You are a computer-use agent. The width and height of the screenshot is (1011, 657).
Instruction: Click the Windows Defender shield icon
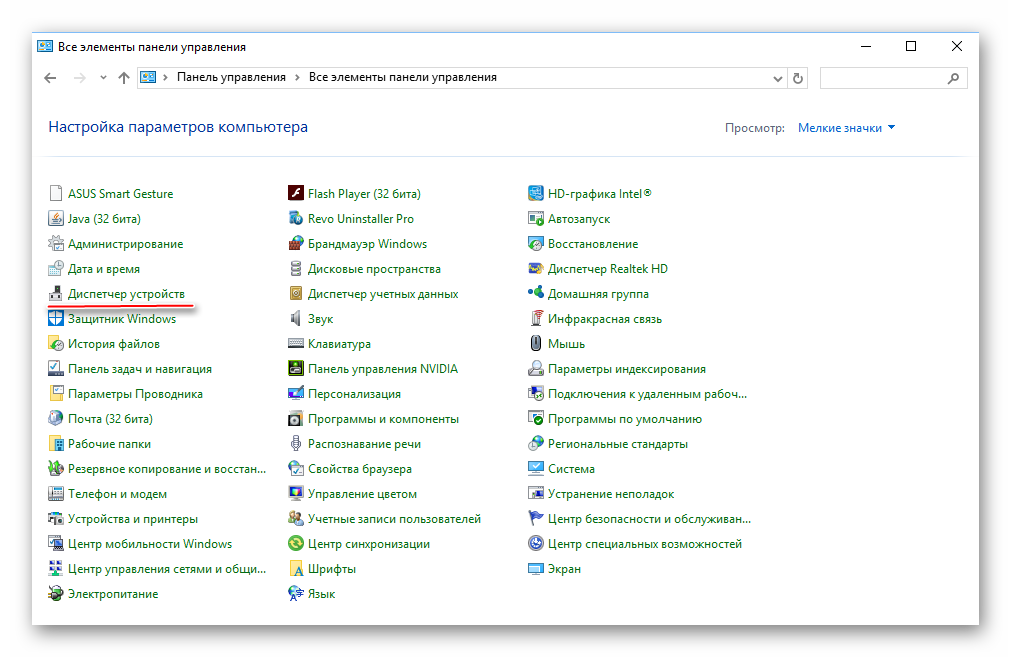click(x=56, y=319)
